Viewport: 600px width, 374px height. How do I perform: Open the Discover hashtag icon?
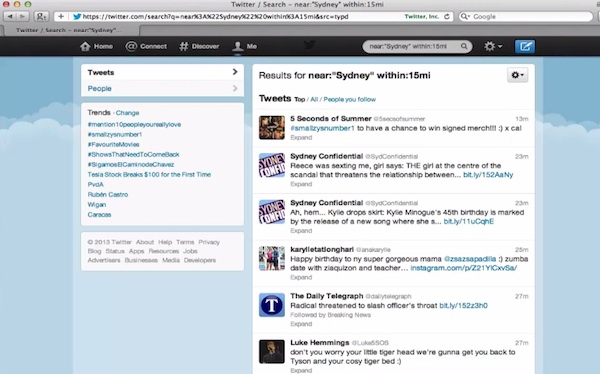pos(184,46)
